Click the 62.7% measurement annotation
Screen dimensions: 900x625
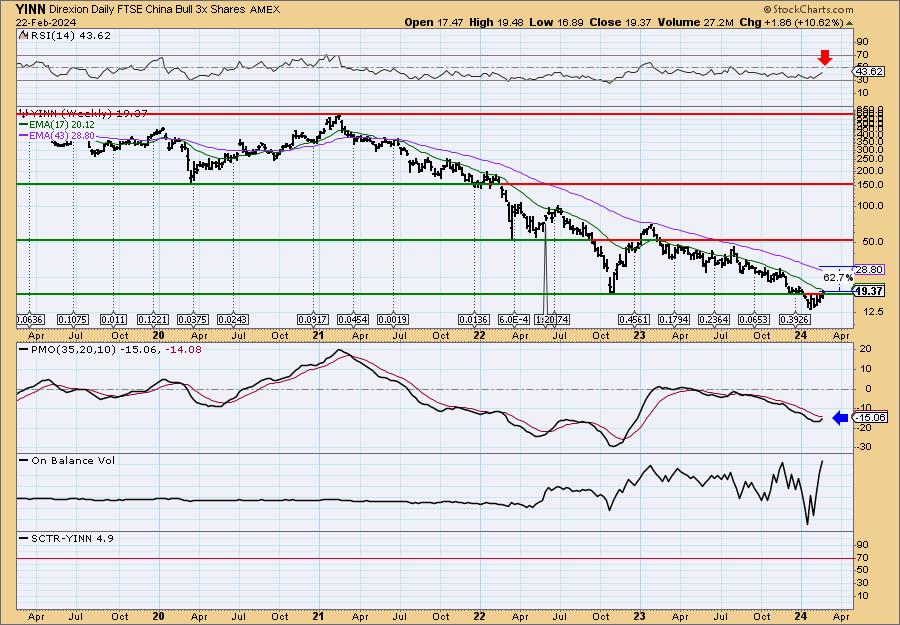click(838, 277)
